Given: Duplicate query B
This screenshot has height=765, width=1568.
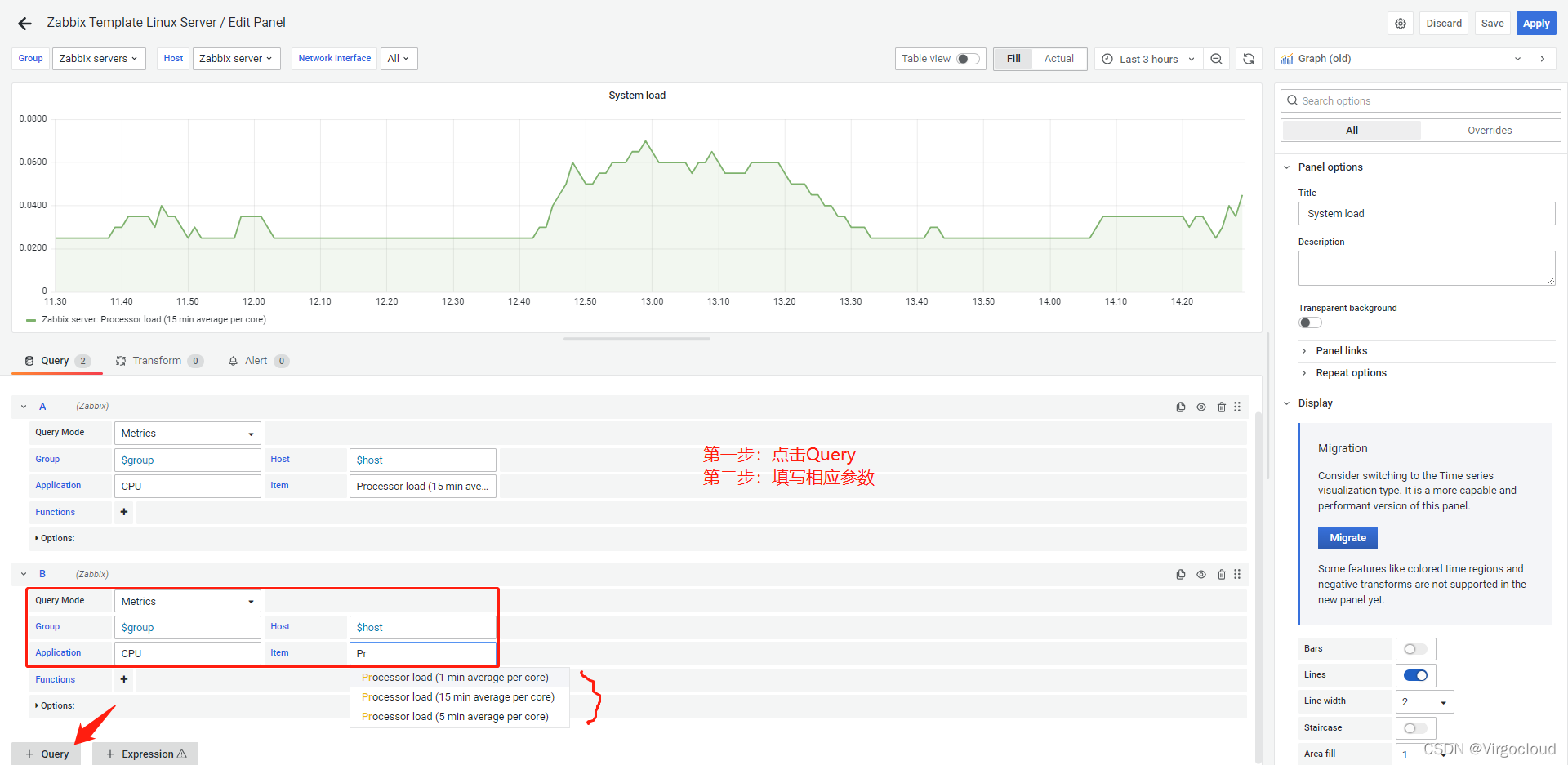Looking at the screenshot, I should tap(1181, 575).
